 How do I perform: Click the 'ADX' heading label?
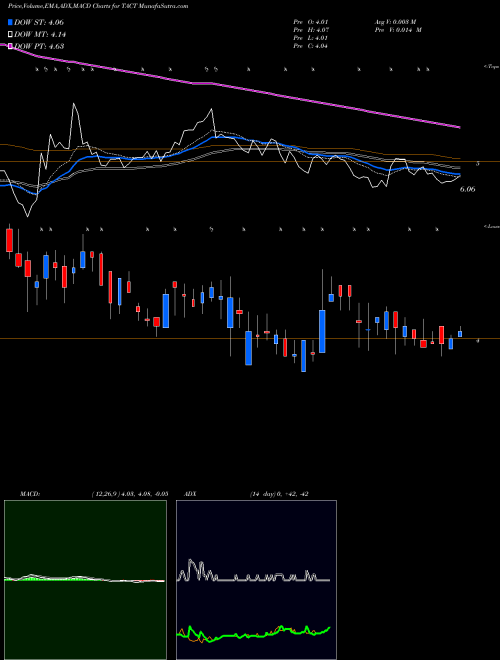pos(190,494)
